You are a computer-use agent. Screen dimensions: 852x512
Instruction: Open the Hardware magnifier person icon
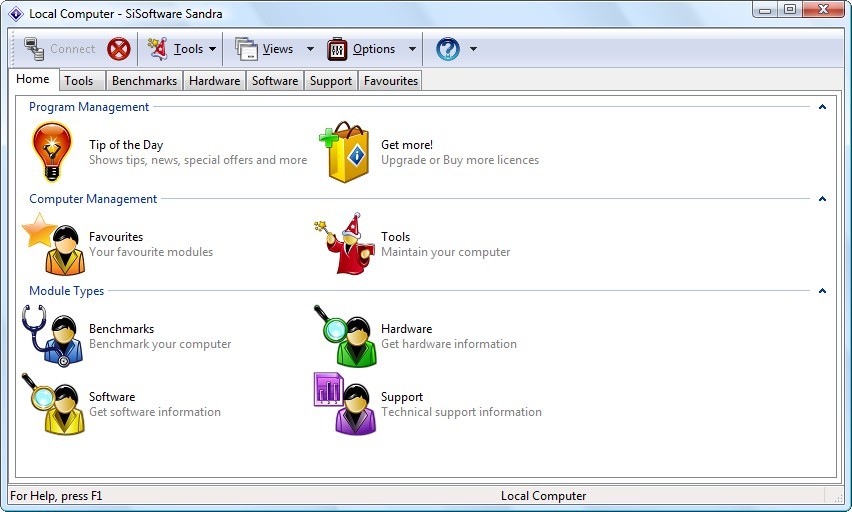(x=345, y=336)
